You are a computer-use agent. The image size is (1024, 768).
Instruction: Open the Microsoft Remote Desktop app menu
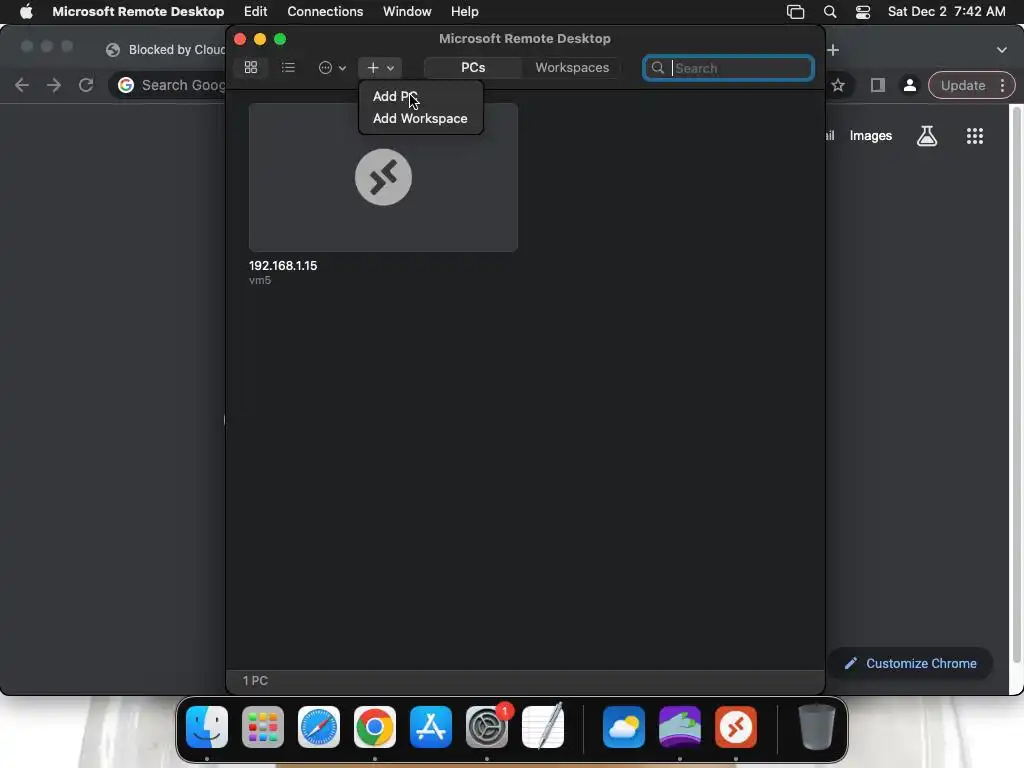(x=138, y=11)
